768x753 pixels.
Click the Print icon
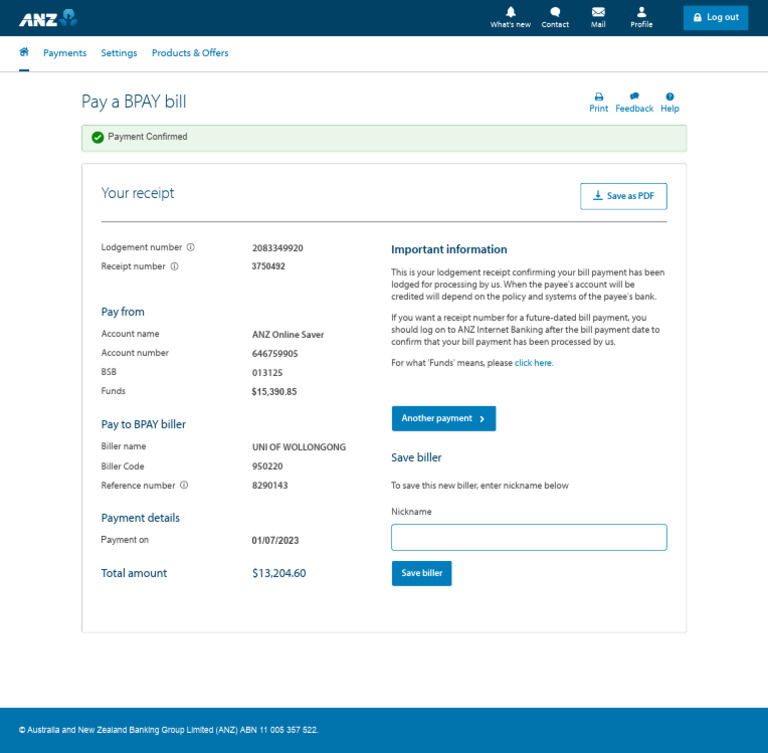click(599, 97)
